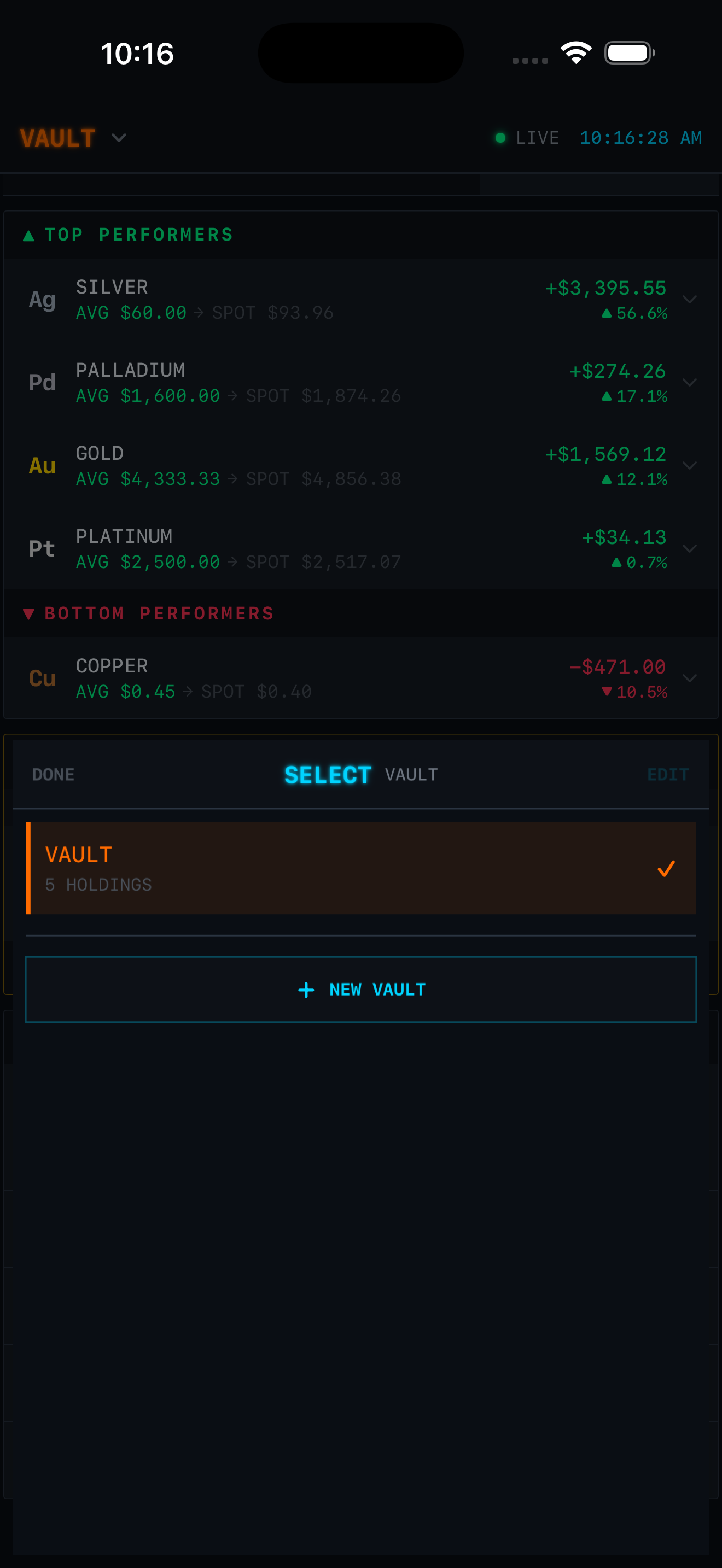Screen dimensions: 722x1568
Task: Click the green triangle beside TOP PERFORMERS
Action: [x=28, y=235]
